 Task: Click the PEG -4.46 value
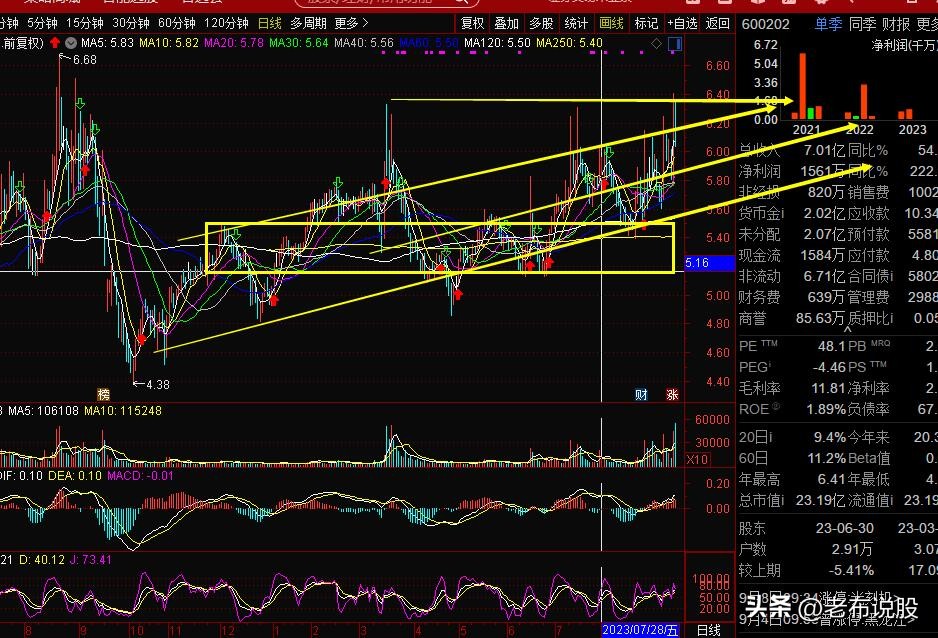pyautogui.click(x=829, y=367)
